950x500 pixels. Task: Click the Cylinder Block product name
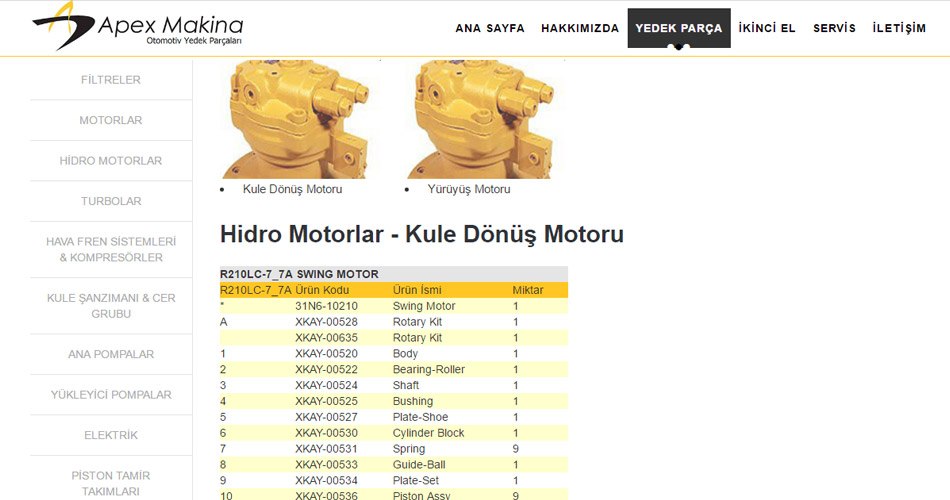(x=428, y=433)
